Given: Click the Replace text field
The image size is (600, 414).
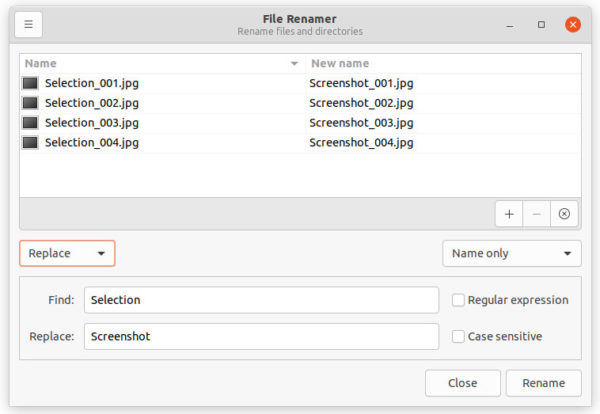Looking at the screenshot, I should tap(261, 337).
